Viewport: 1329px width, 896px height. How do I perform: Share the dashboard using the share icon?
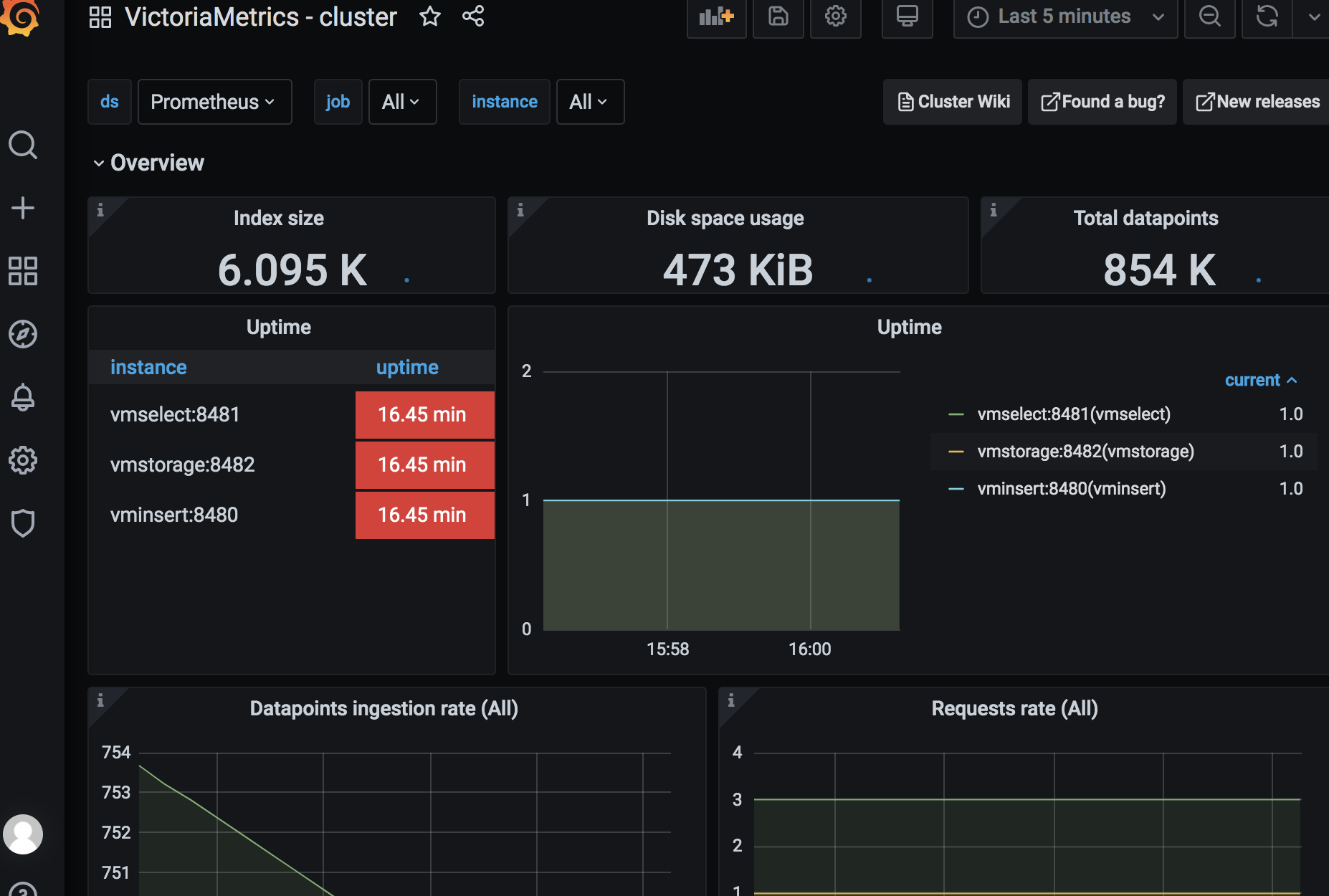473,16
